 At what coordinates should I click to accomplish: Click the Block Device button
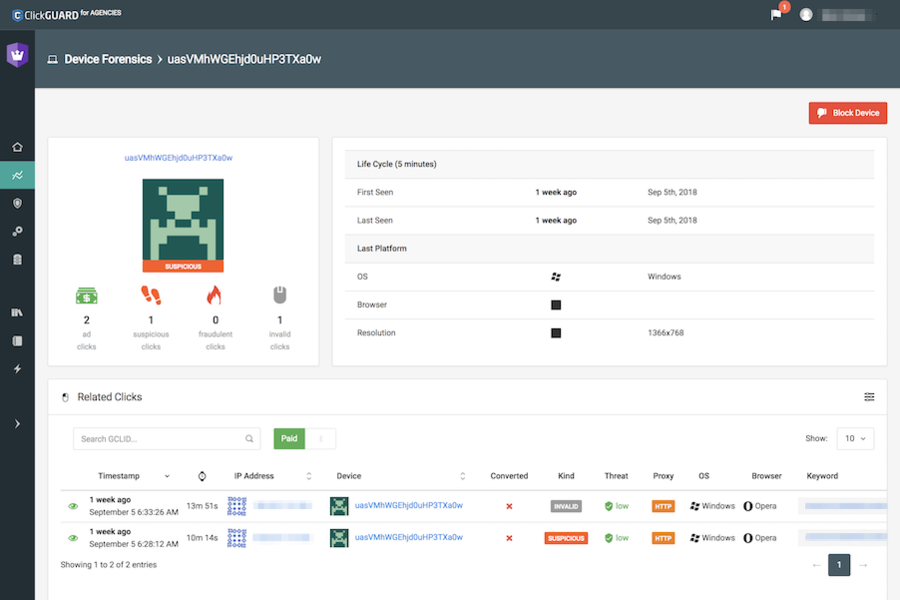(848, 113)
